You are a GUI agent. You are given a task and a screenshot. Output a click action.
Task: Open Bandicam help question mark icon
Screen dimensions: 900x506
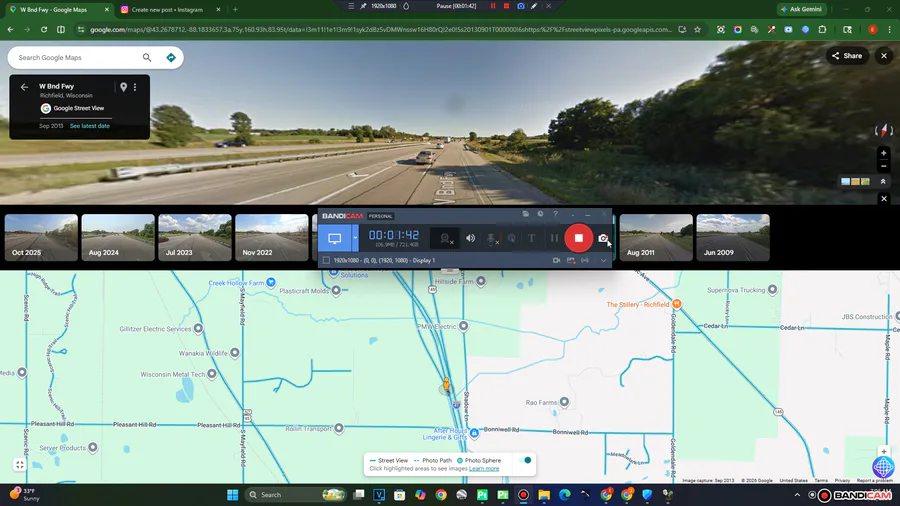point(555,214)
